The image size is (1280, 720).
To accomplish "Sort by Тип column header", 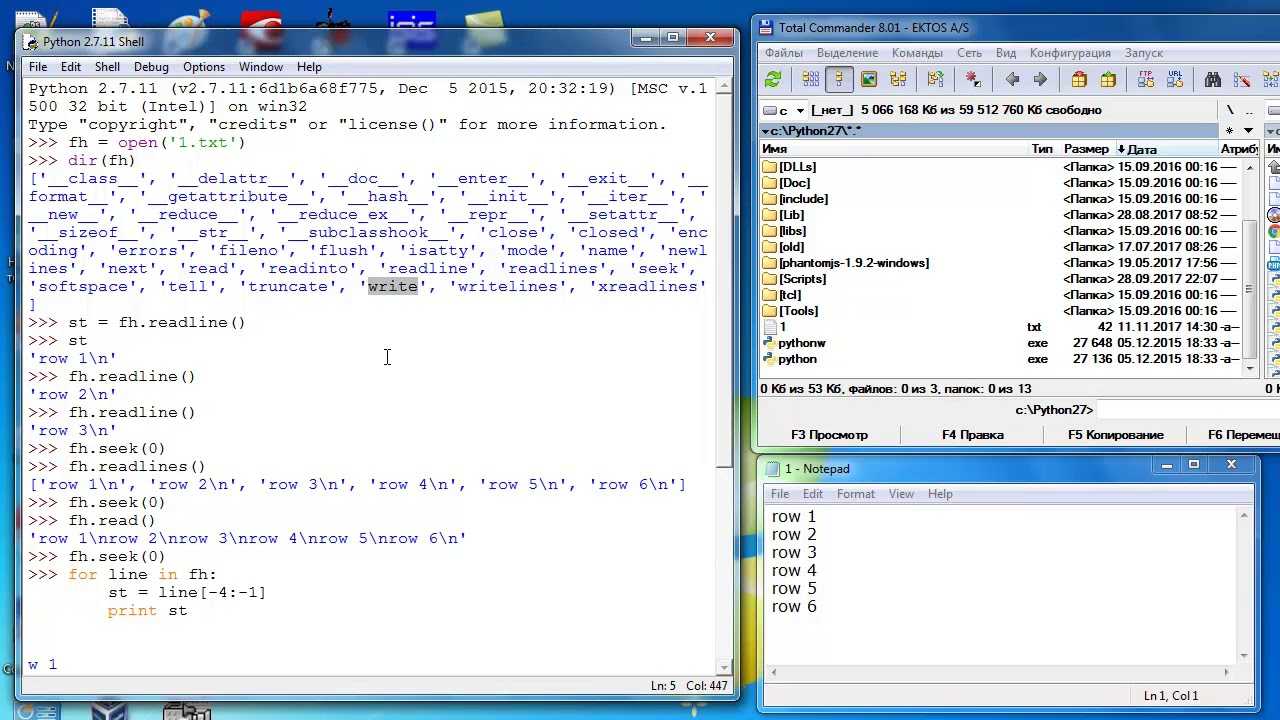I will pos(1044,149).
